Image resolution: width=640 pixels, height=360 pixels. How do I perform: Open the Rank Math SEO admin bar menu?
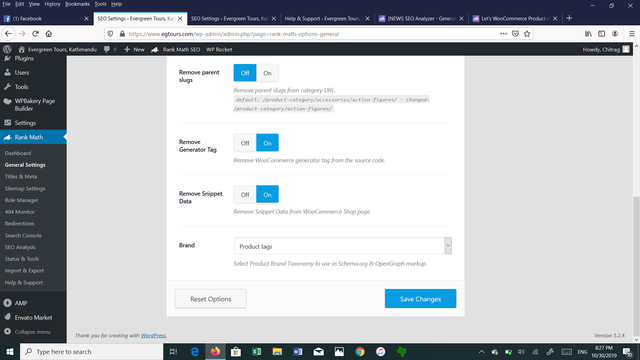pyautogui.click(x=176, y=49)
